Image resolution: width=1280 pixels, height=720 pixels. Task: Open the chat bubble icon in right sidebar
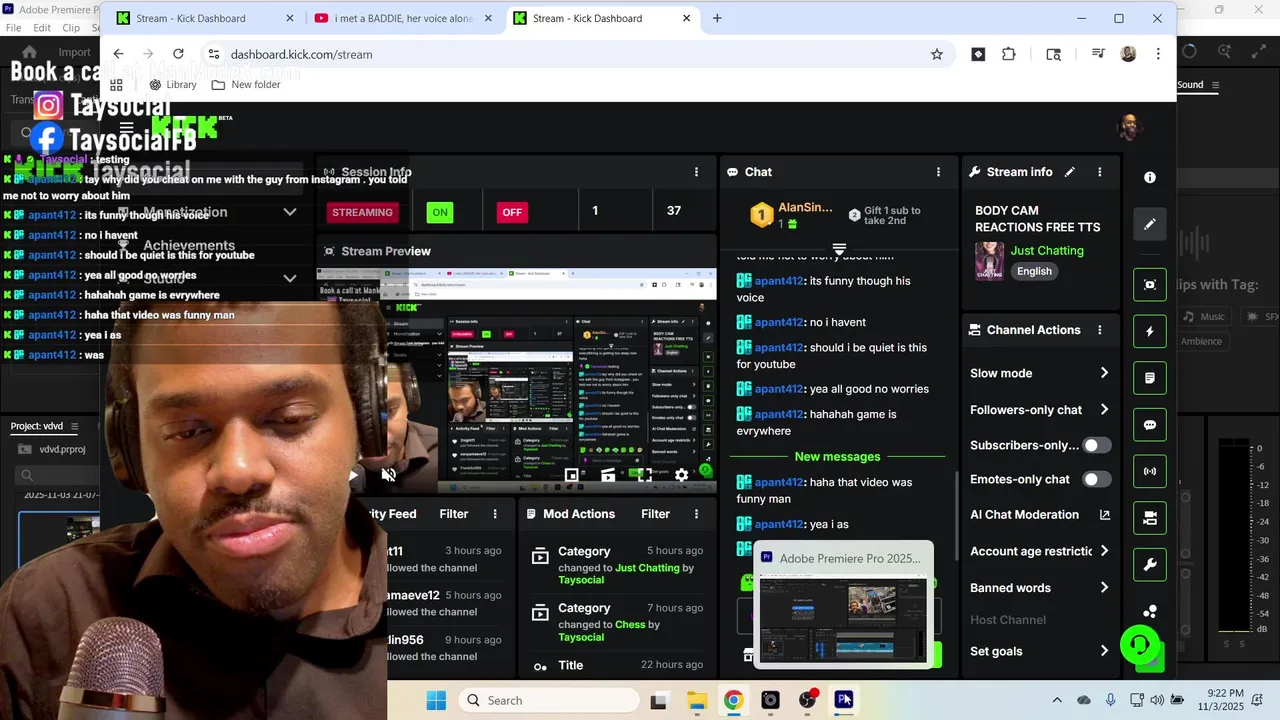pos(1150,425)
